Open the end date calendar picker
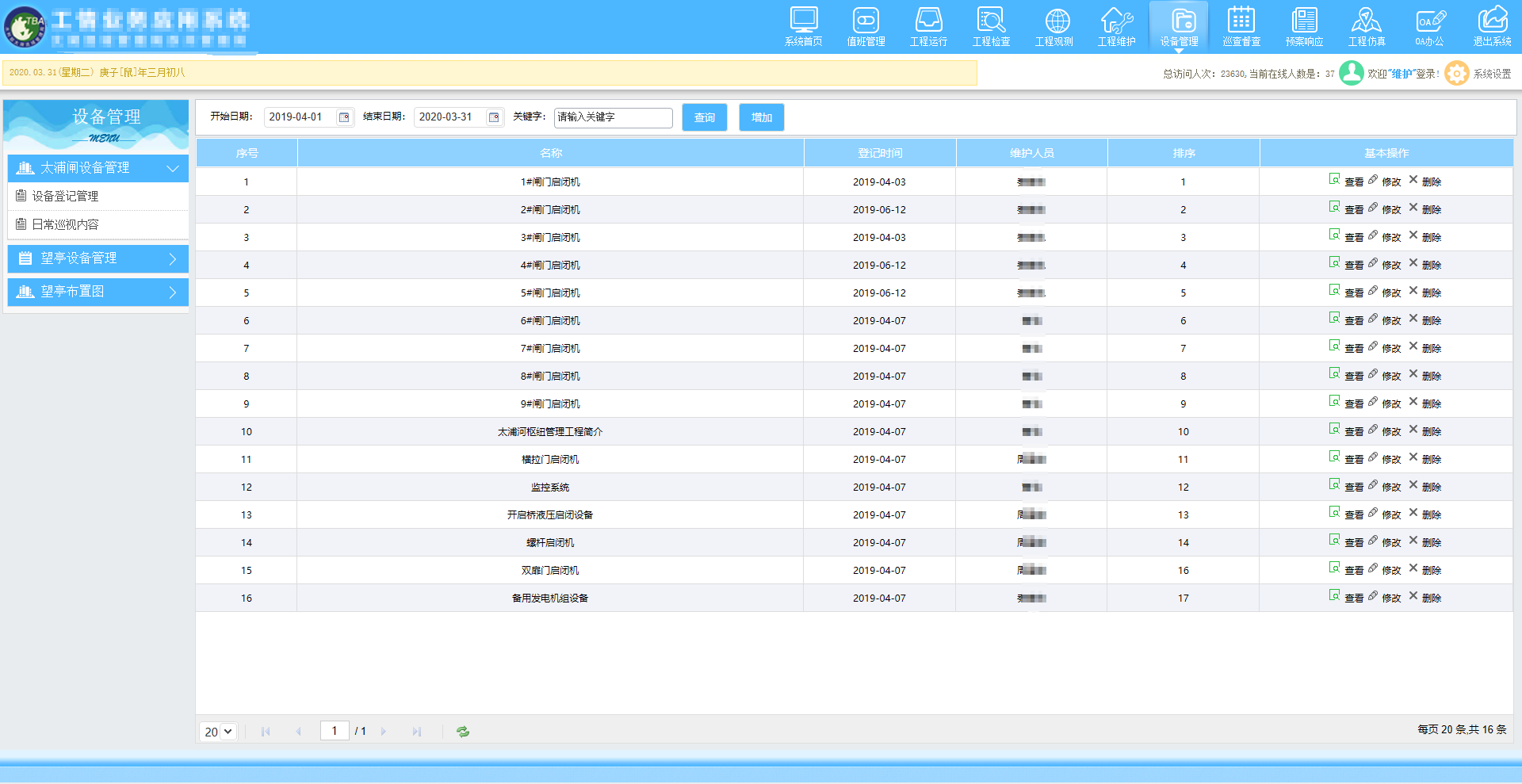The image size is (1522, 784). pos(494,117)
